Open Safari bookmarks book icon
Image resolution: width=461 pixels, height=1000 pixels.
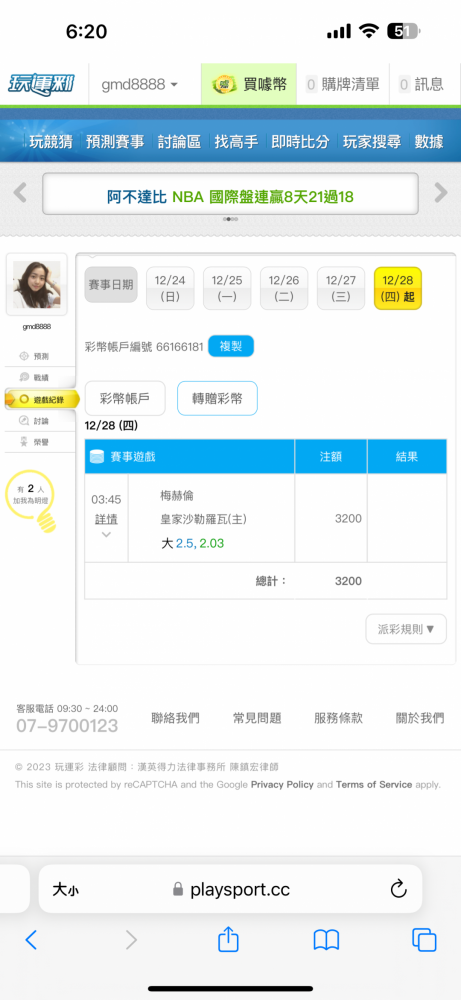pos(326,940)
